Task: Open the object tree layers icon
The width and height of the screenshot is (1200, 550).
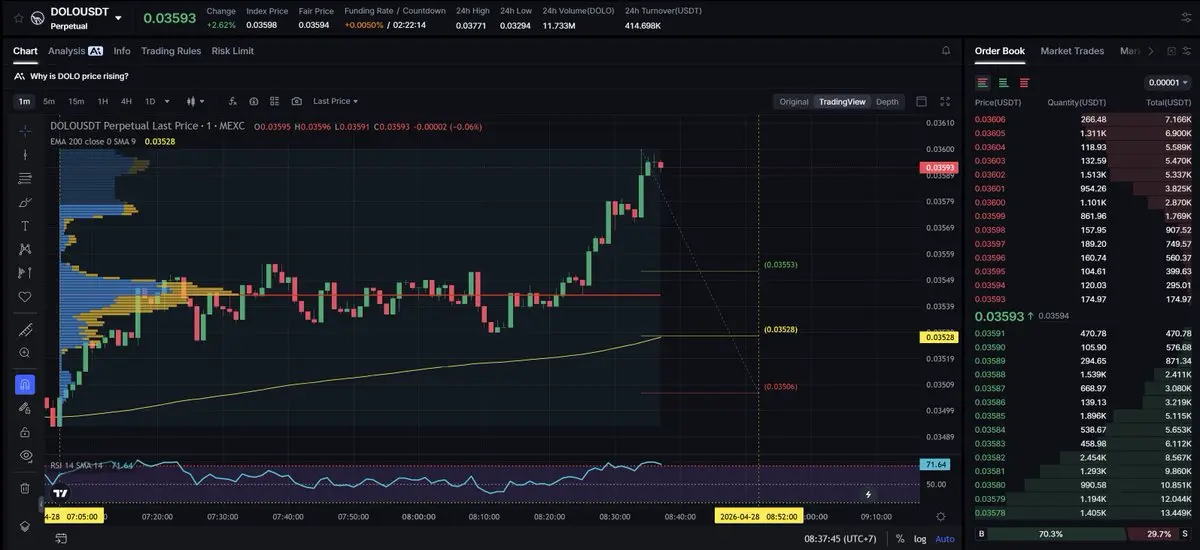Action: pyautogui.click(x=25, y=526)
